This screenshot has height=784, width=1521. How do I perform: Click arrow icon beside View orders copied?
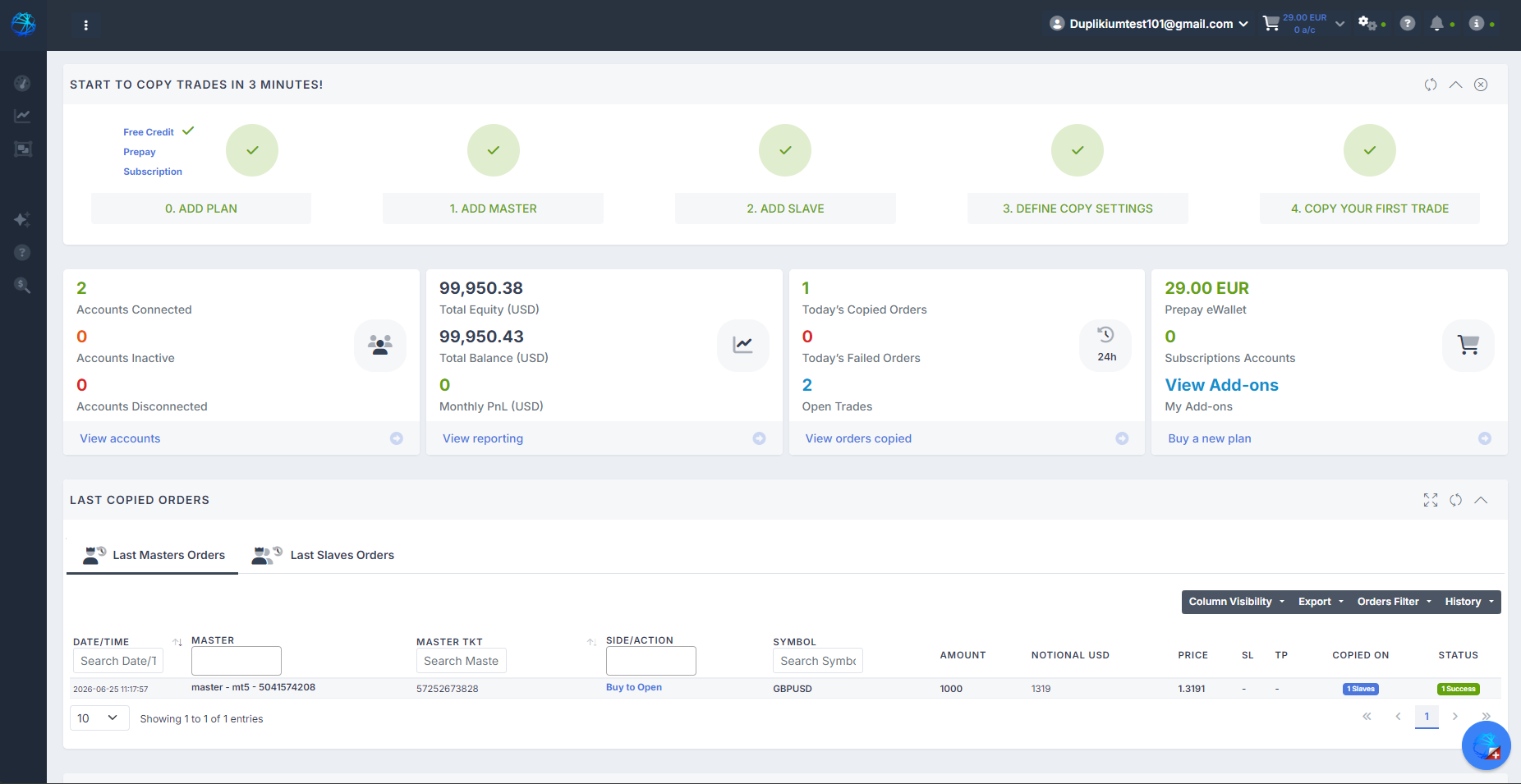(x=1122, y=438)
